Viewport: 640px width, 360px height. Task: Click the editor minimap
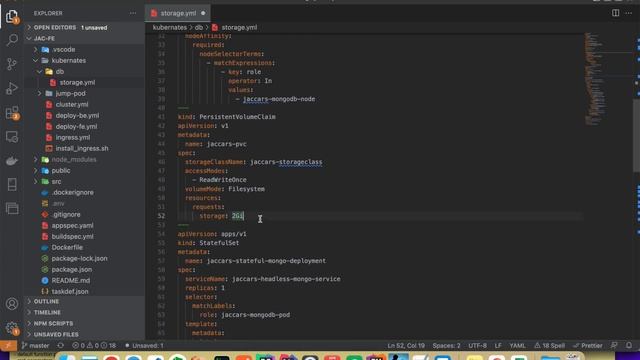pos(608,80)
